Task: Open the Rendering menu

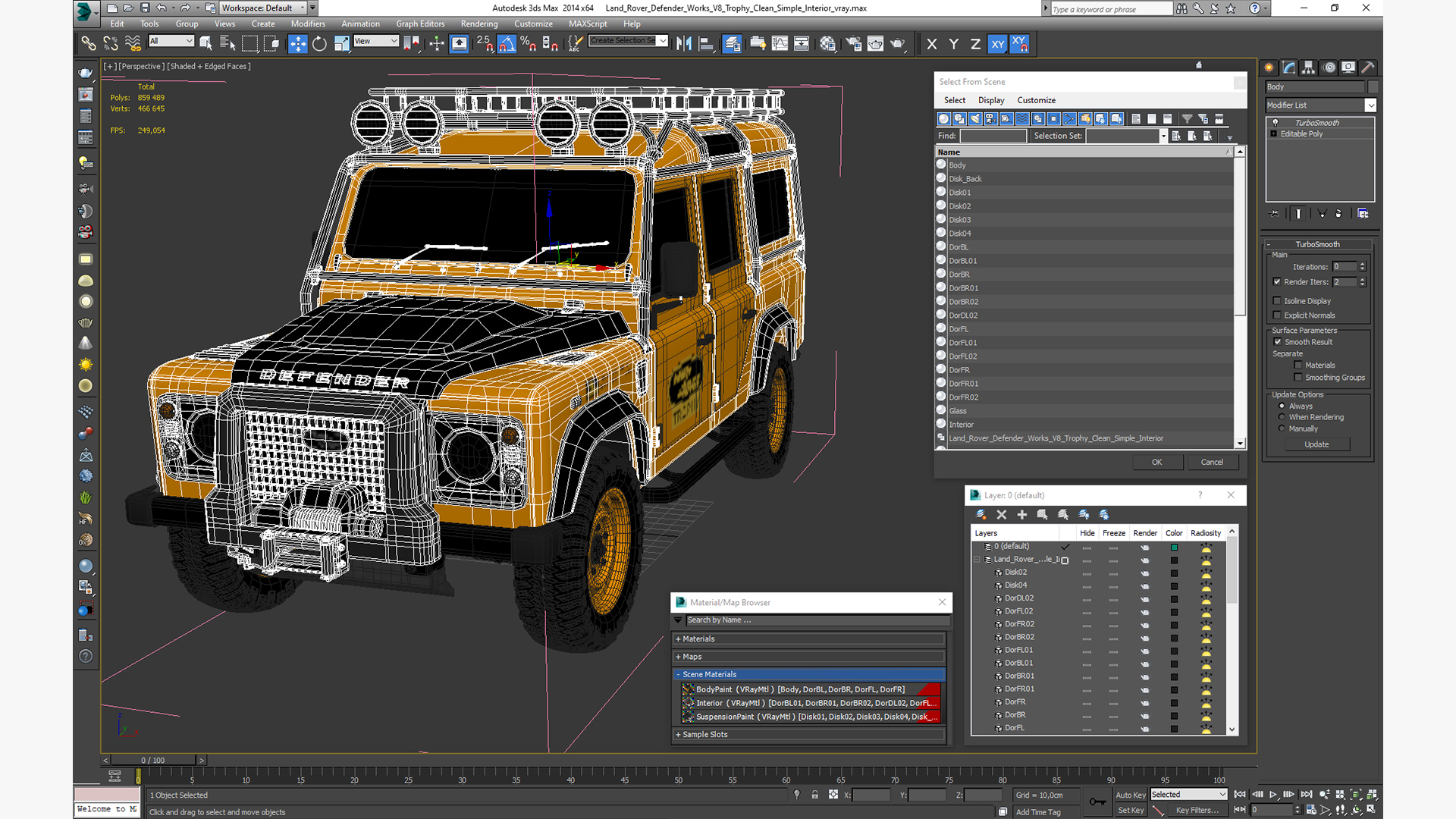Action: pyautogui.click(x=479, y=24)
